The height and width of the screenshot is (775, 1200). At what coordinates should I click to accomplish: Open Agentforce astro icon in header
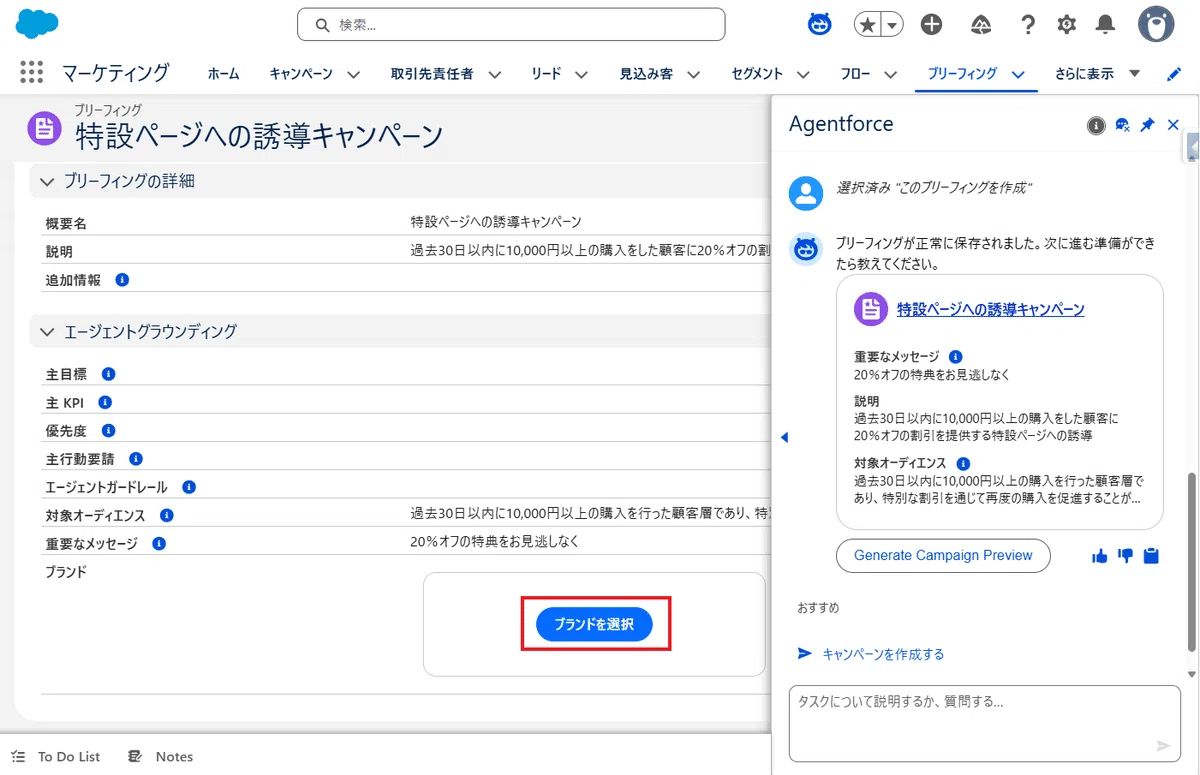pos(820,24)
